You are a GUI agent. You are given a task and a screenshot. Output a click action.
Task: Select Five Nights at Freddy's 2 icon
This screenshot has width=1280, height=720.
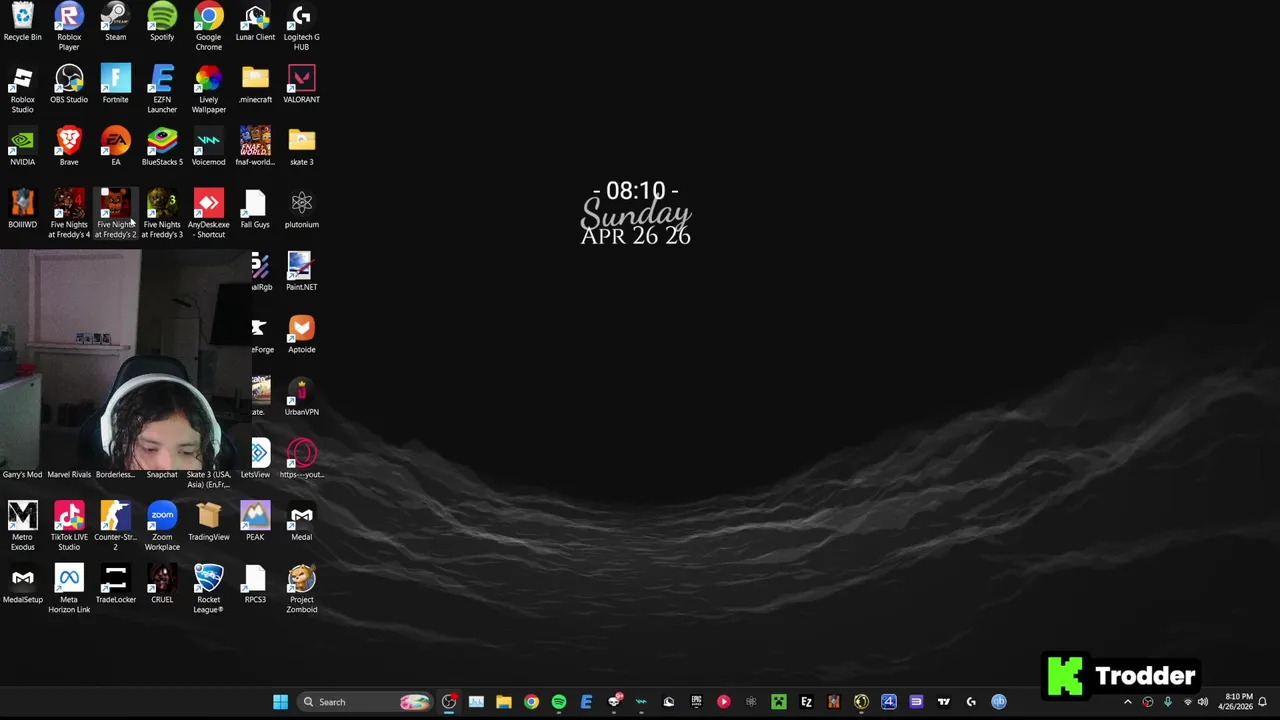[115, 214]
